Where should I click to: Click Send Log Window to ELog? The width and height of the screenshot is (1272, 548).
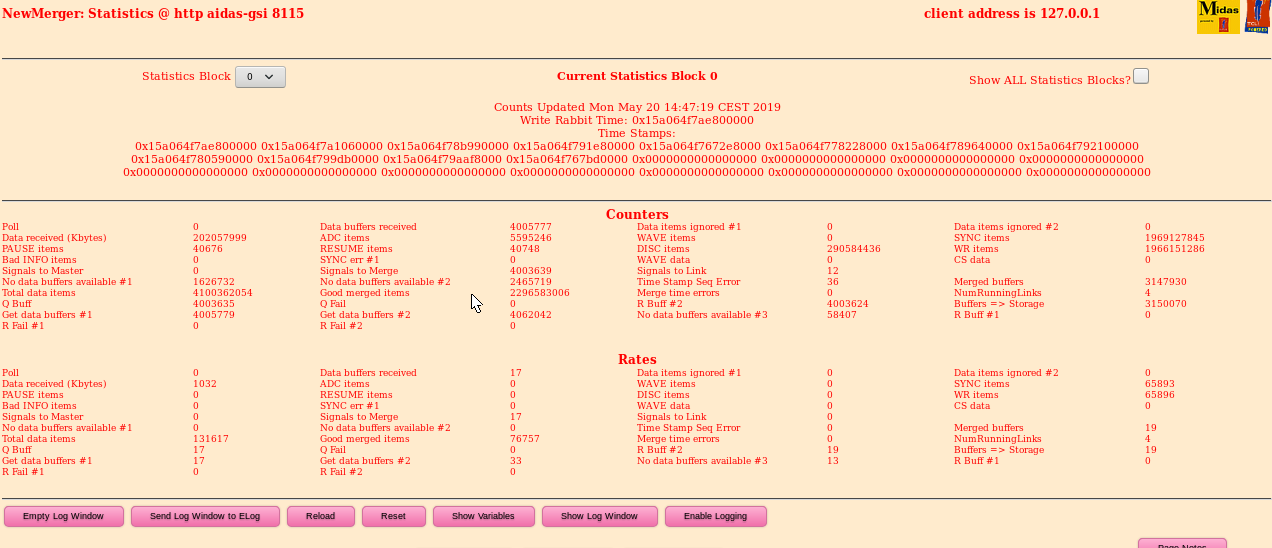205,516
